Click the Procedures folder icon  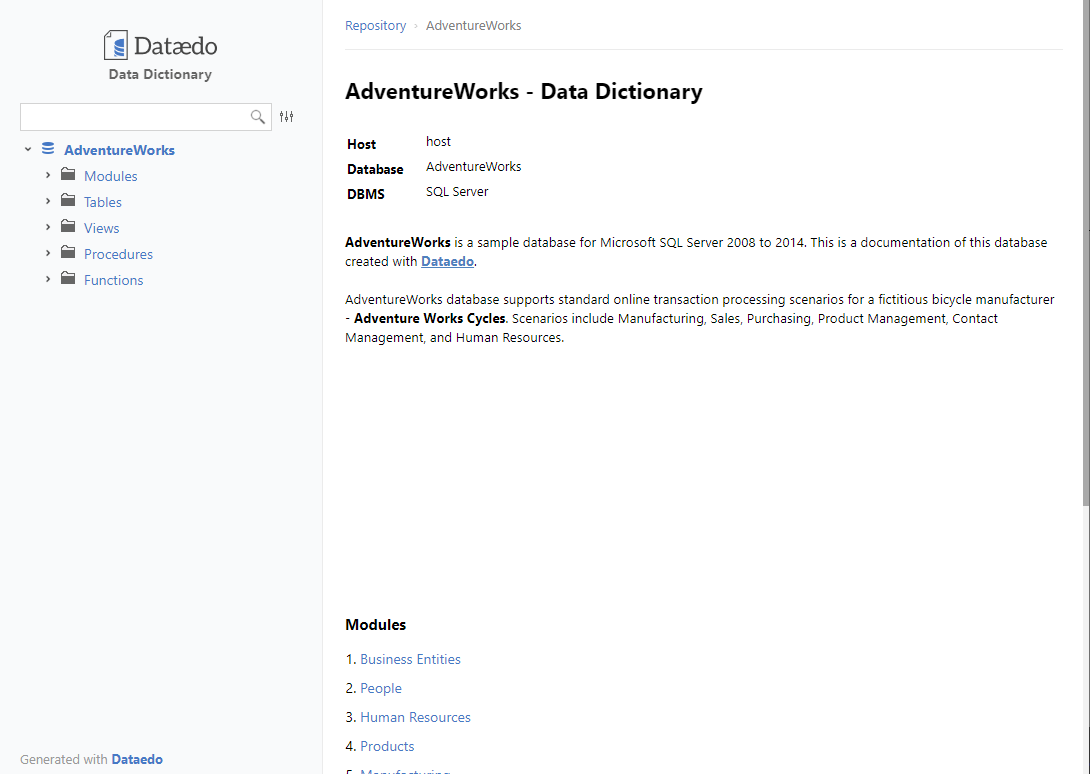[x=68, y=253]
